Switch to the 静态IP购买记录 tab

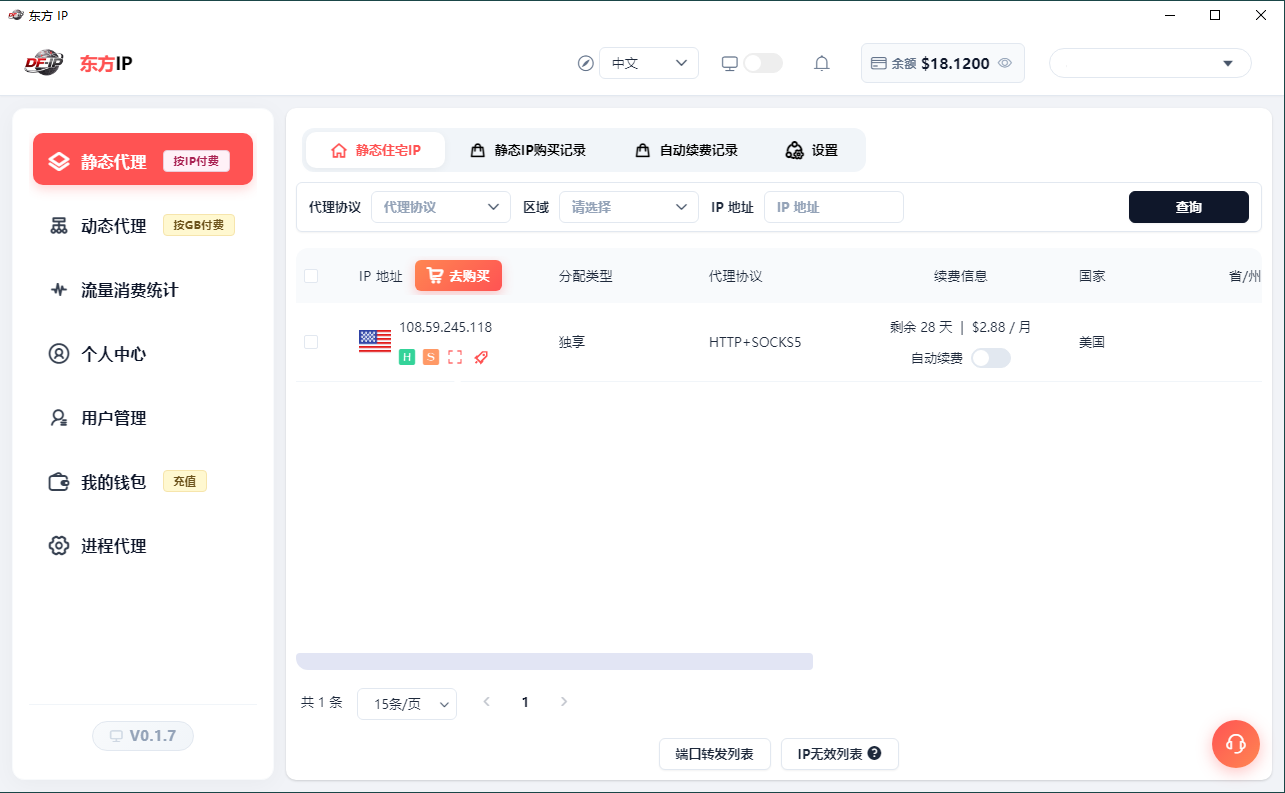528,150
